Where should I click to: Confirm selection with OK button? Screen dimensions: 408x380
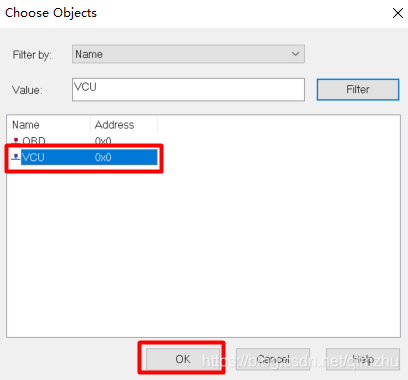tap(183, 359)
